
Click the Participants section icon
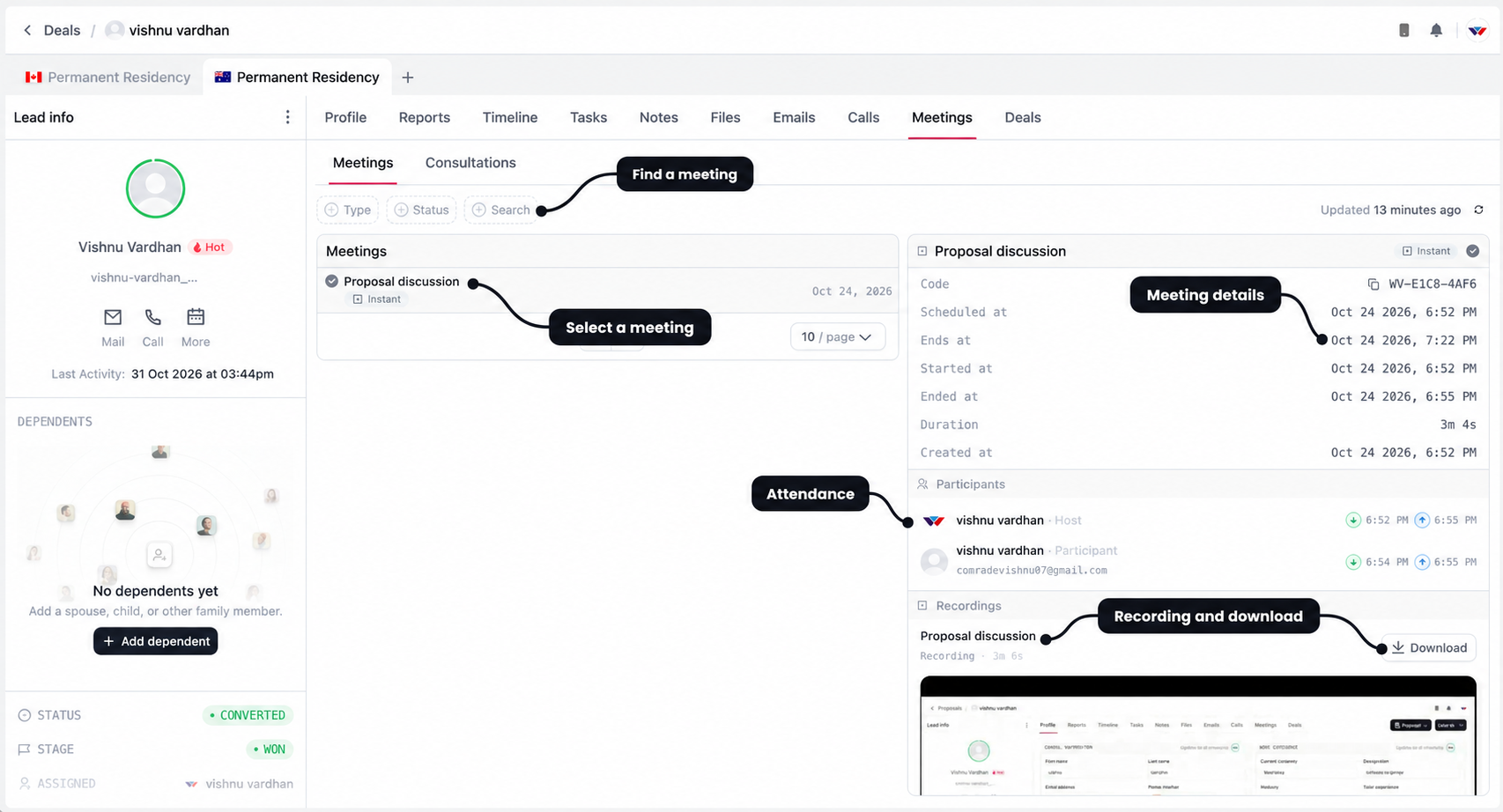click(922, 484)
